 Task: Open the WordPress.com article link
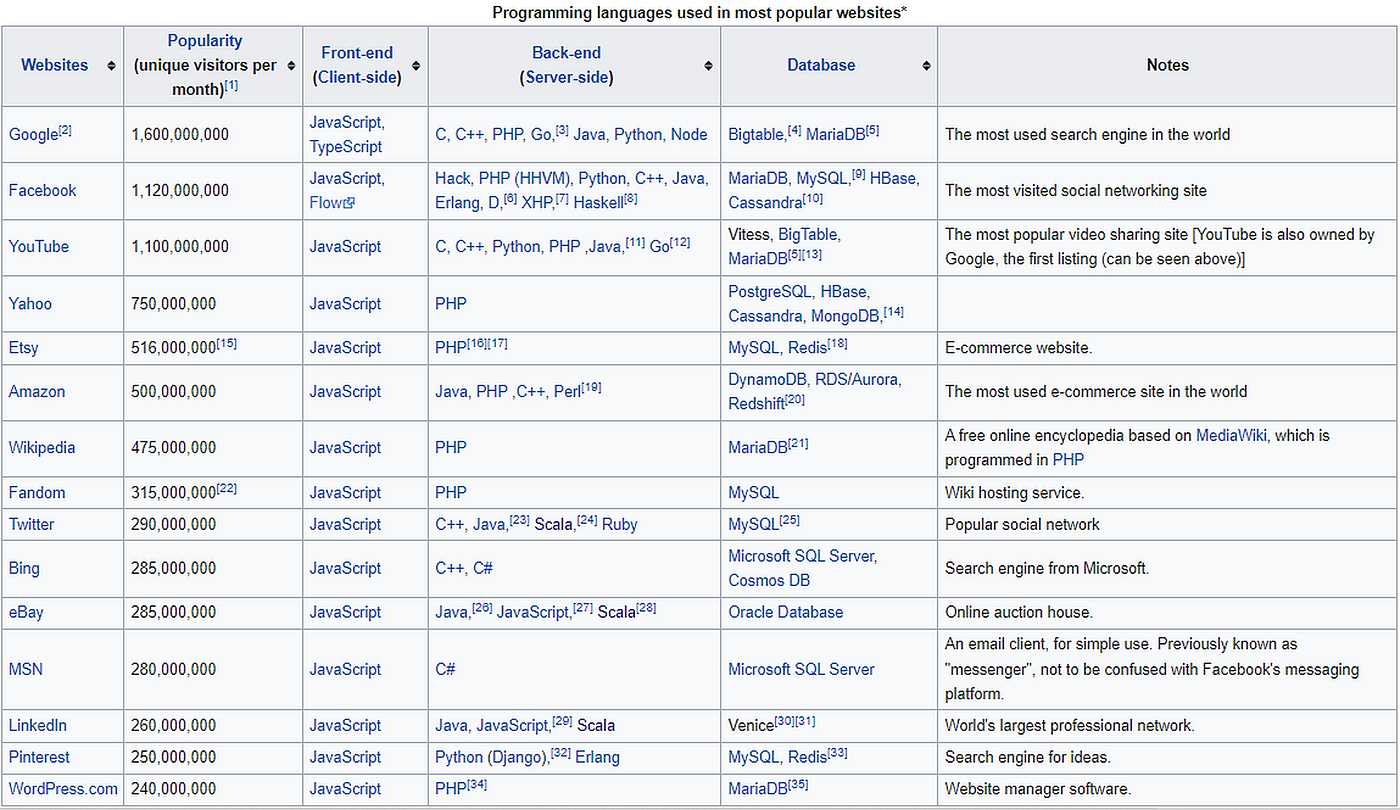[63, 789]
